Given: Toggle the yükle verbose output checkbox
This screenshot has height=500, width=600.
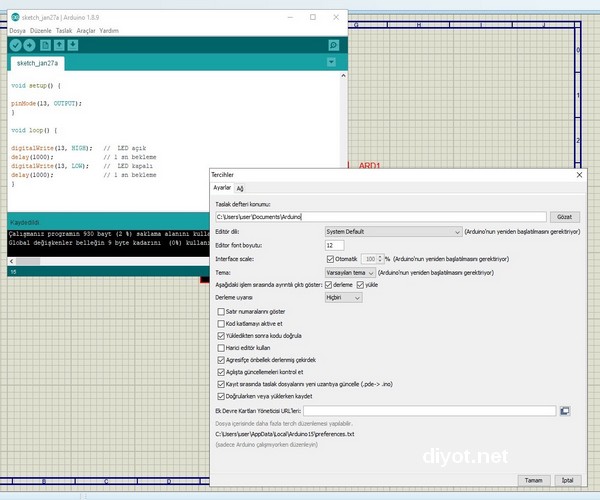Looking at the screenshot, I should [x=360, y=285].
